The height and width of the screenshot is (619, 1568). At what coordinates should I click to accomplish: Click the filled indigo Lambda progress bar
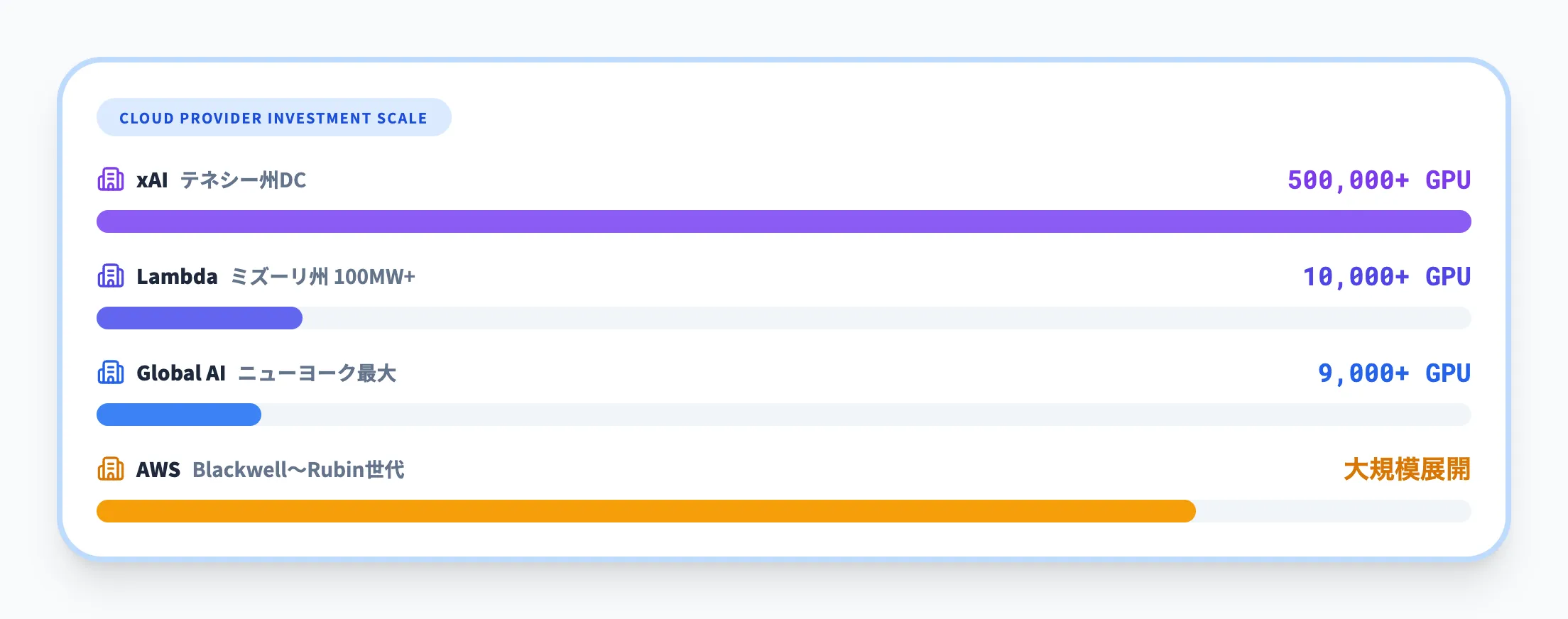(200, 318)
